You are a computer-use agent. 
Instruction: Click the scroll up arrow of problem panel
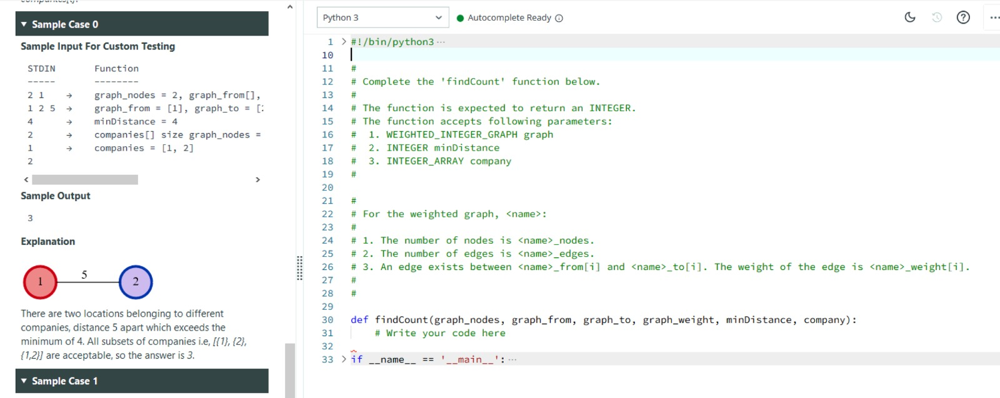(x=290, y=7)
